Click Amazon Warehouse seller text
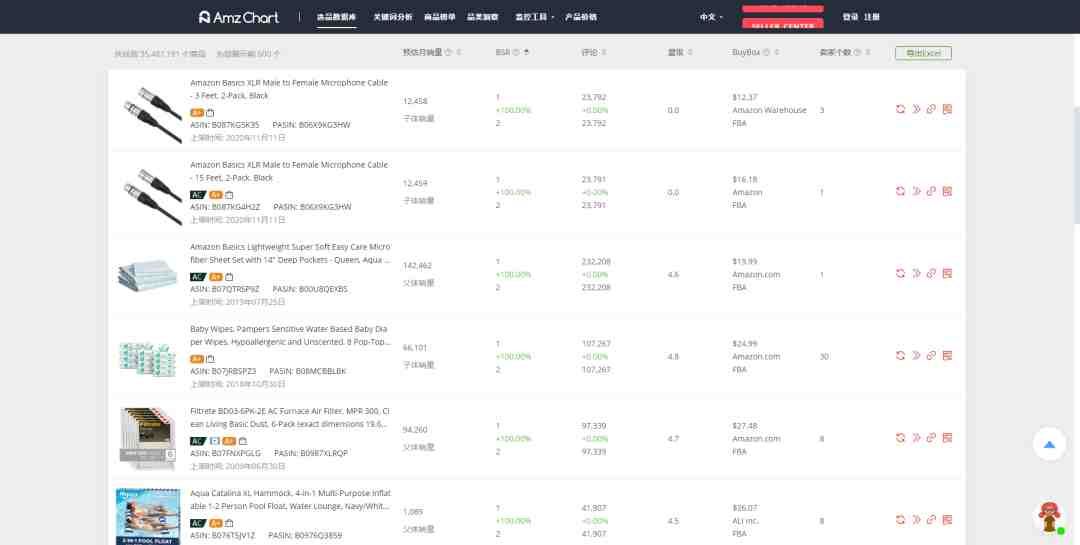 click(769, 110)
